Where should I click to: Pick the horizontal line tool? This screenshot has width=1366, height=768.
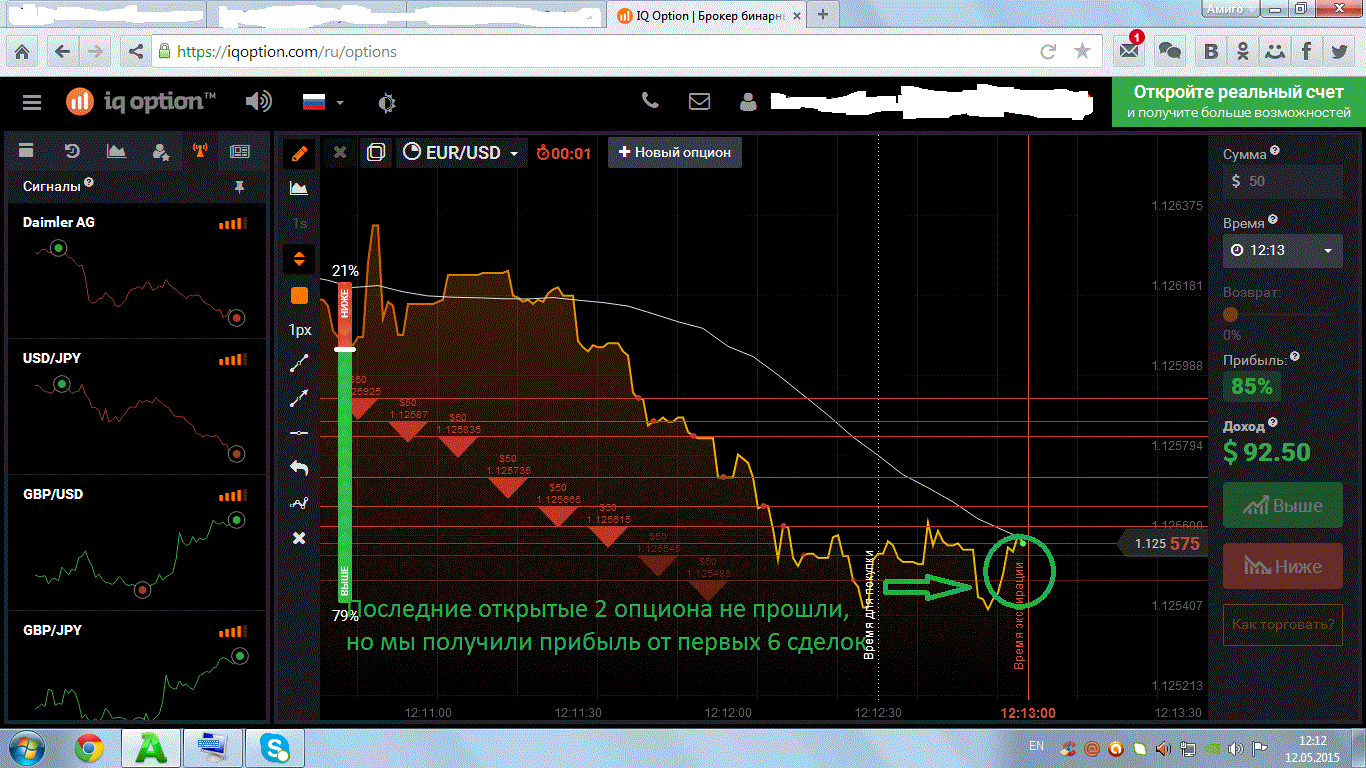point(298,432)
